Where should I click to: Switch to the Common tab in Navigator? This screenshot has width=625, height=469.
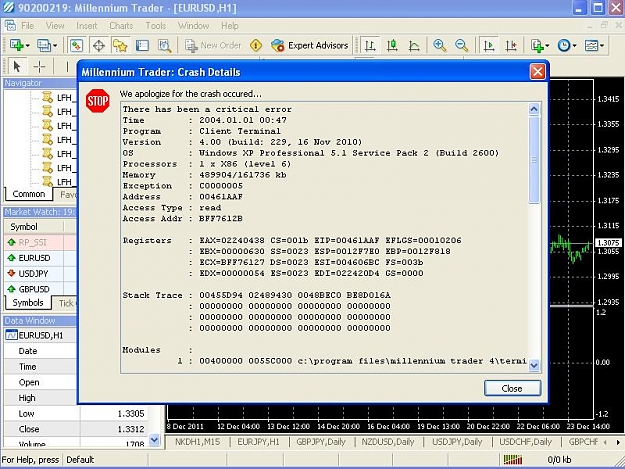28,194
